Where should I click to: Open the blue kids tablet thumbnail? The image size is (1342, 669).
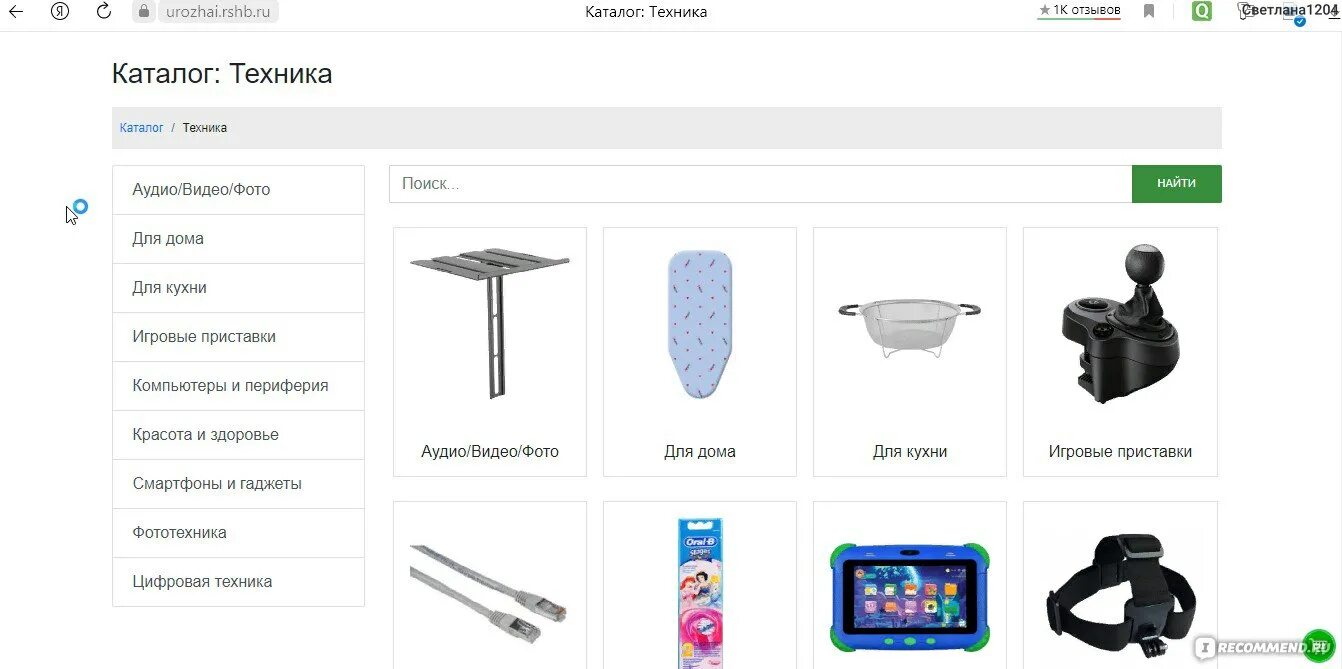pos(909,596)
